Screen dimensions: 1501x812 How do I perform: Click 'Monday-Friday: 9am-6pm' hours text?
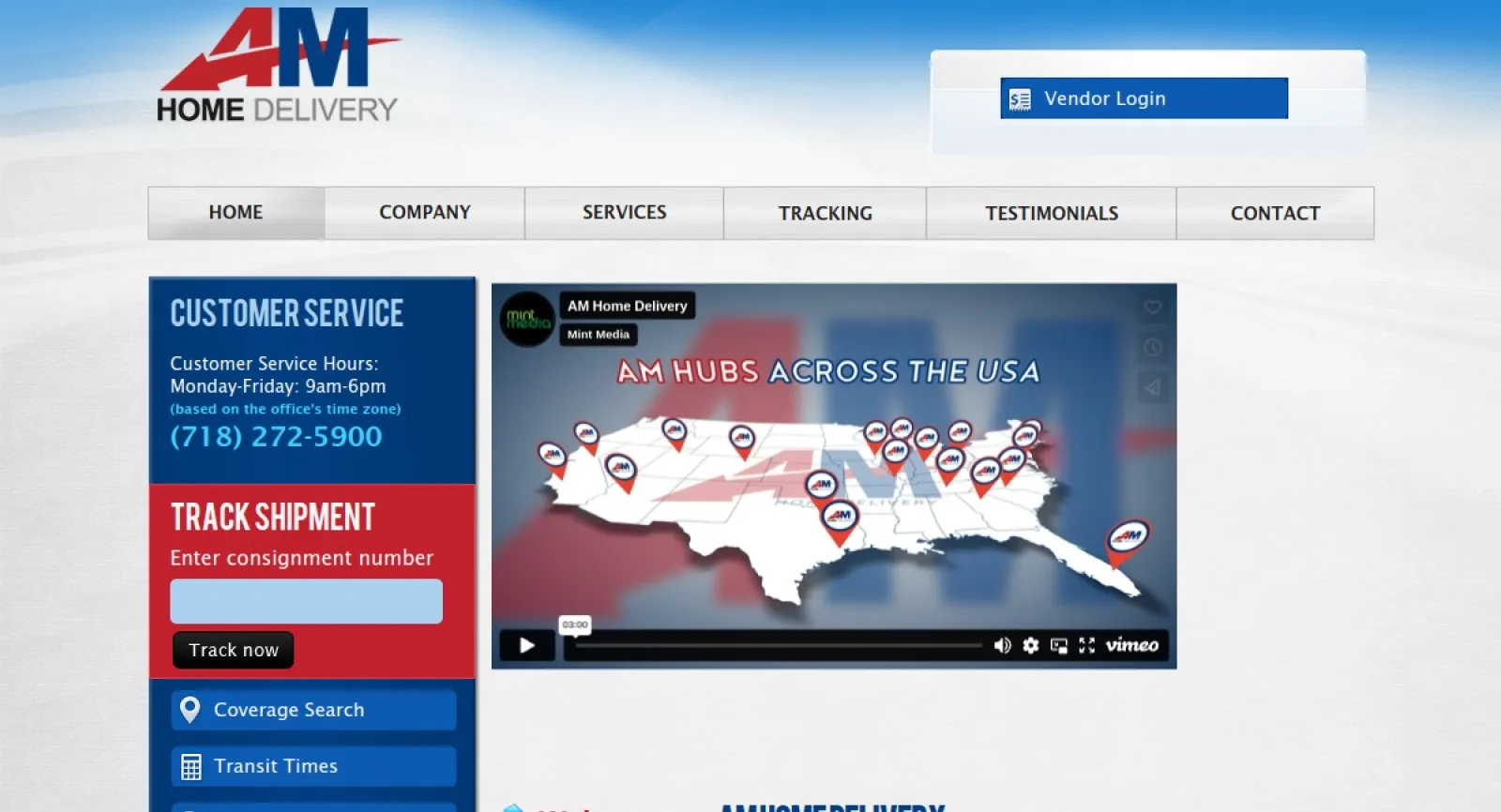(x=278, y=386)
